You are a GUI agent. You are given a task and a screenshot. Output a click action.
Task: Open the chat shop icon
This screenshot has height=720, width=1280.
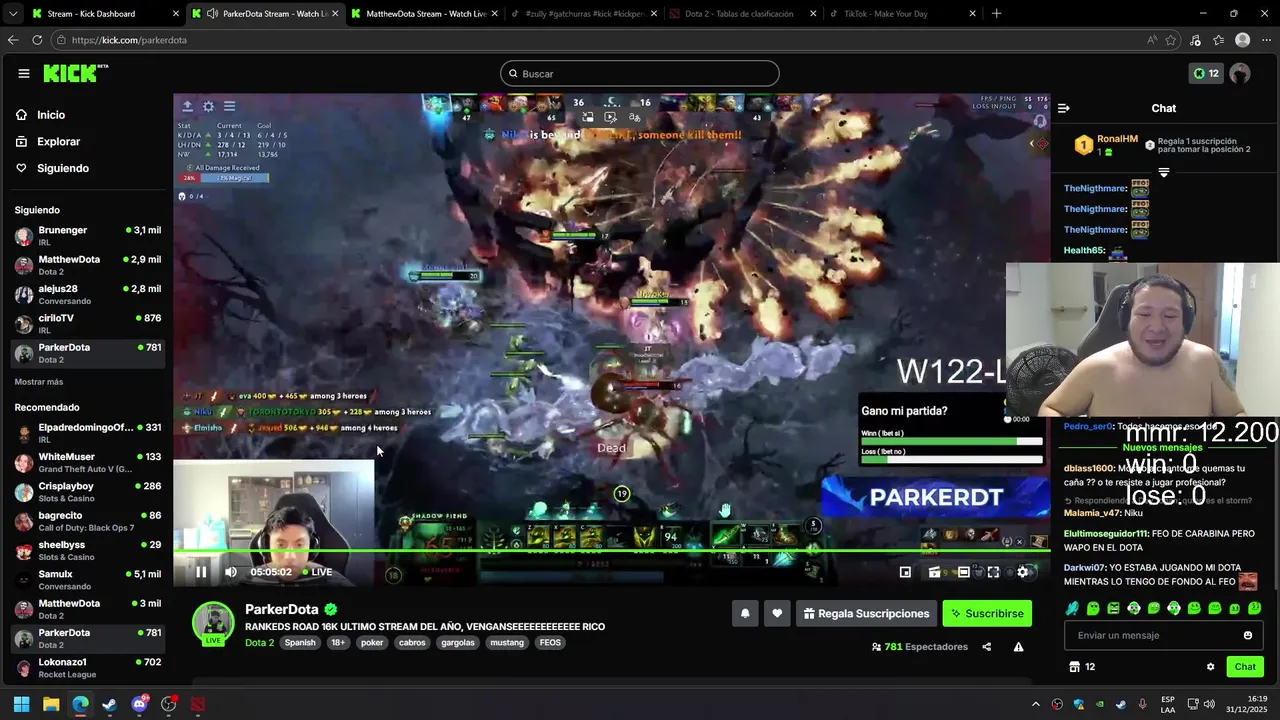pyautogui.click(x=1075, y=667)
